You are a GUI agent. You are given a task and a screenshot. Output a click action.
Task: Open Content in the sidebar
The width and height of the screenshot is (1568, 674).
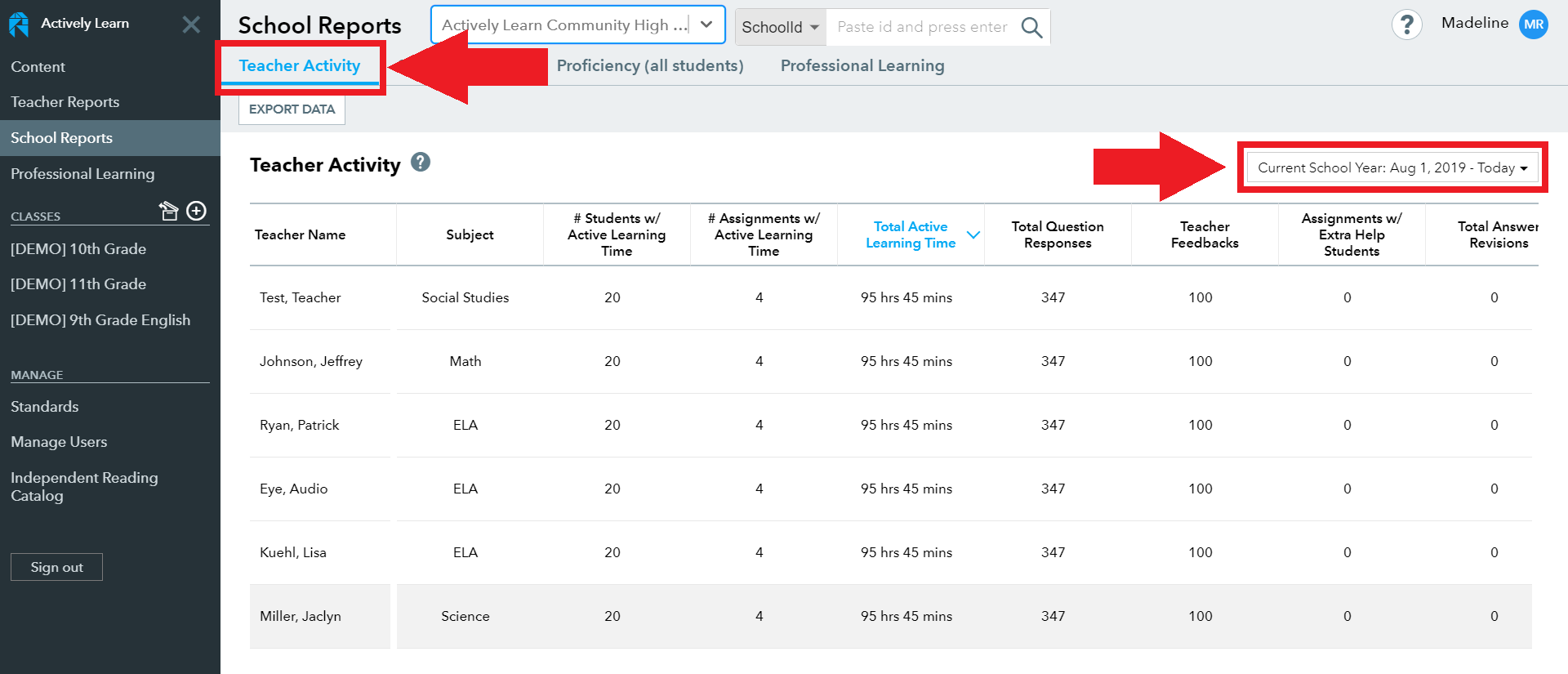38,67
